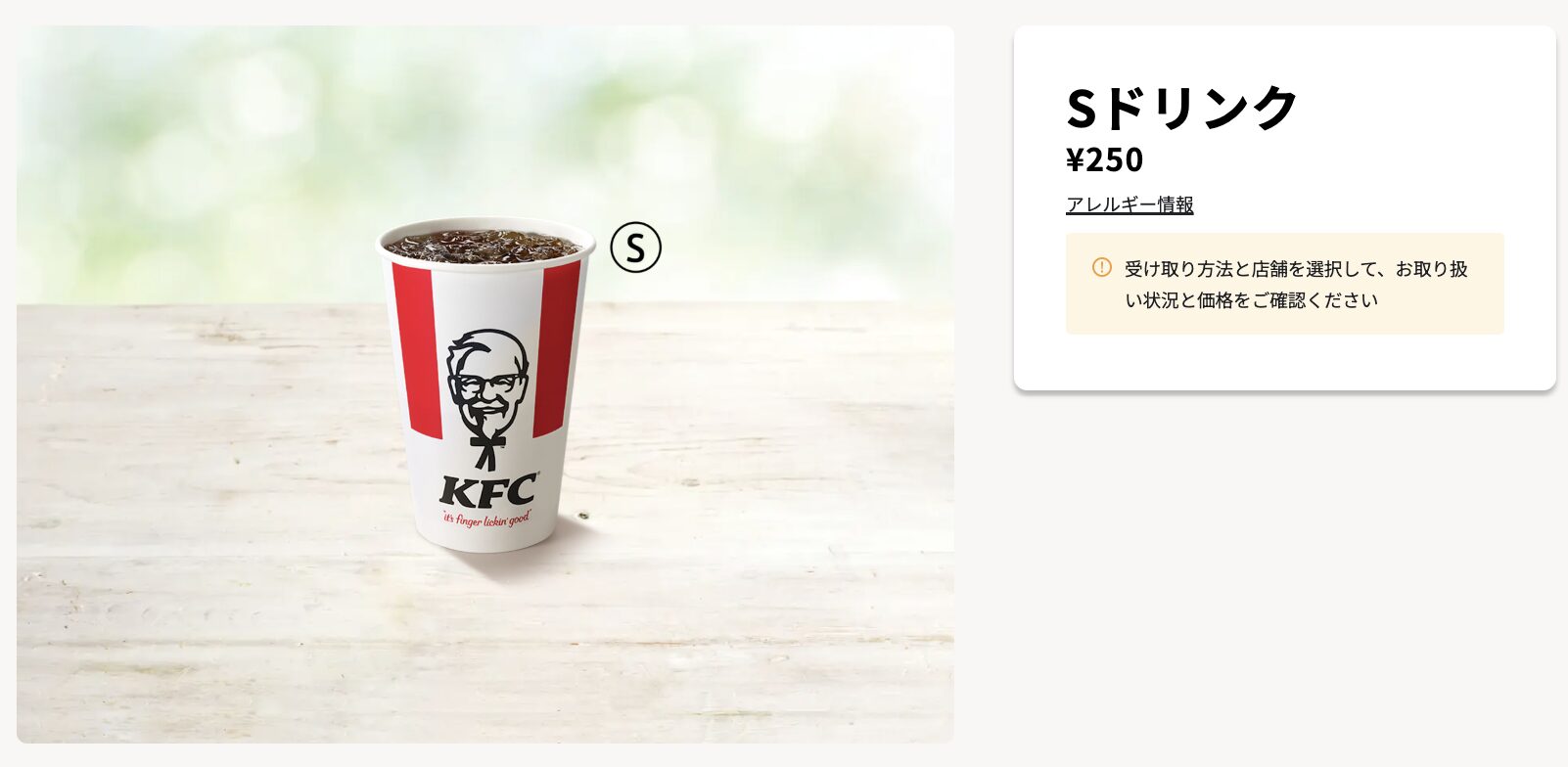Viewport: 1568px width, 767px height.
Task: Click the left red stripe on cup
Action: coord(418,347)
